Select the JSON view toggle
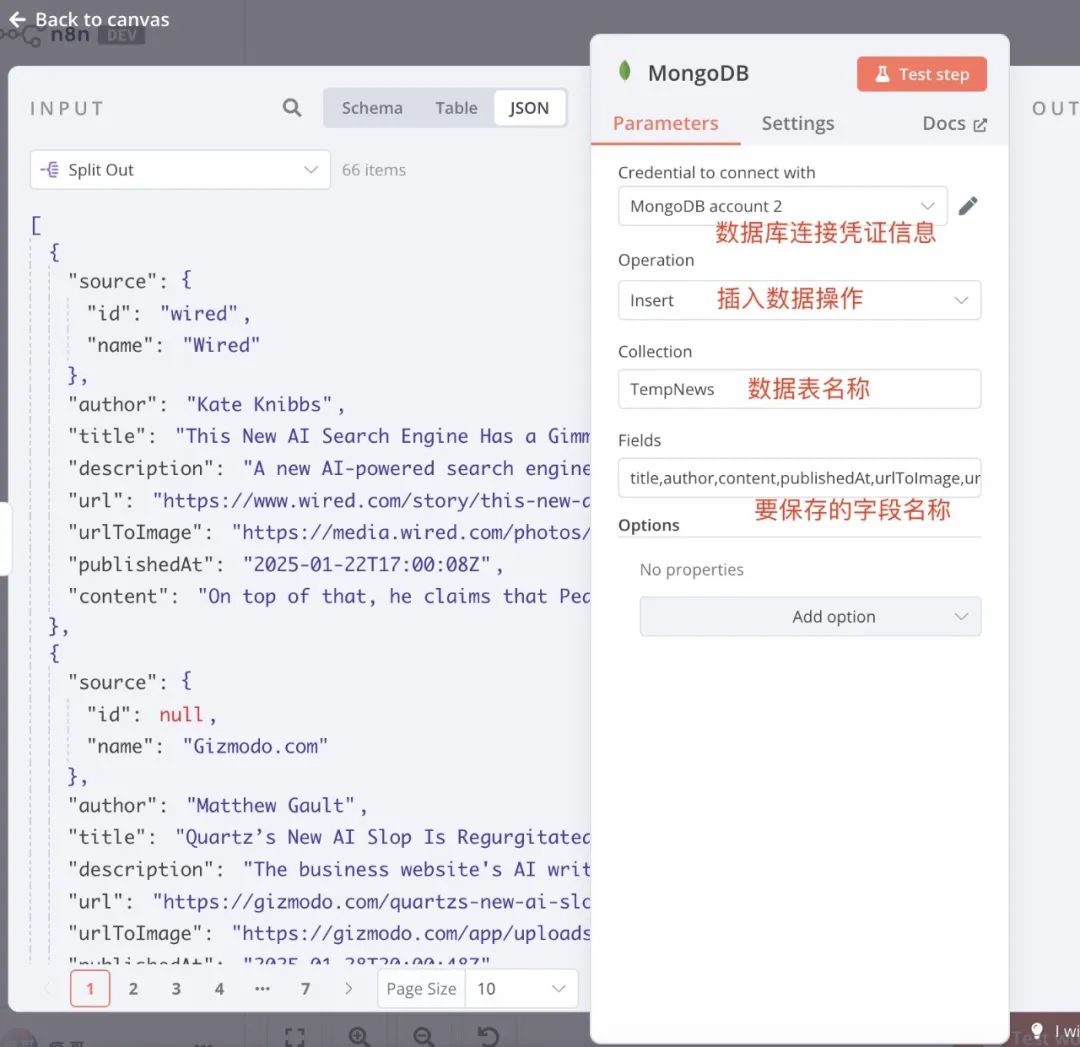Image resolution: width=1080 pixels, height=1047 pixels. click(529, 107)
